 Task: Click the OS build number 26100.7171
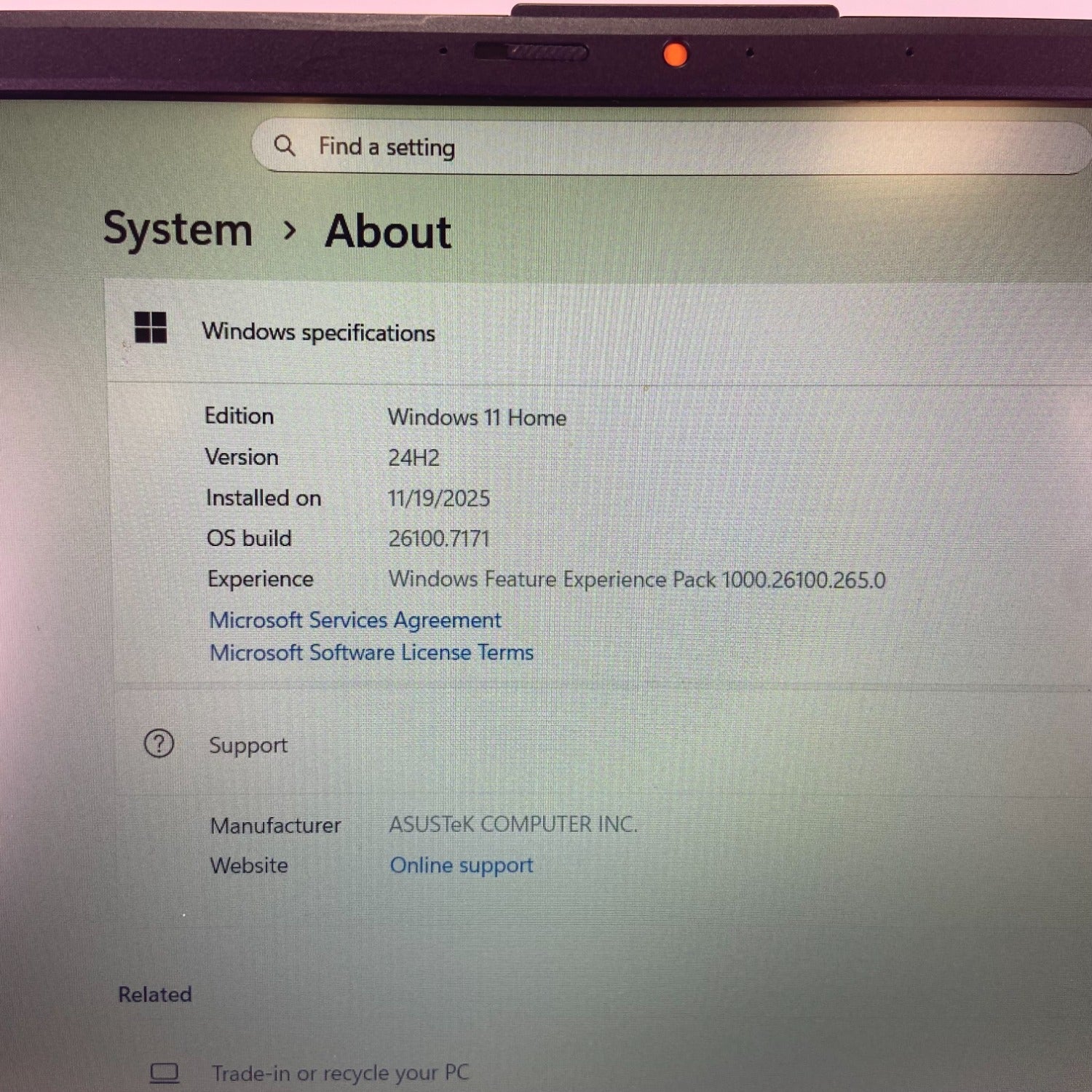(x=440, y=538)
